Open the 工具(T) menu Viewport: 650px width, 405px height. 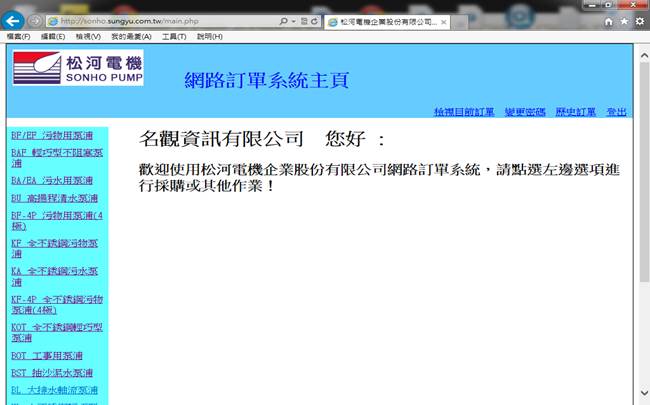click(x=174, y=36)
